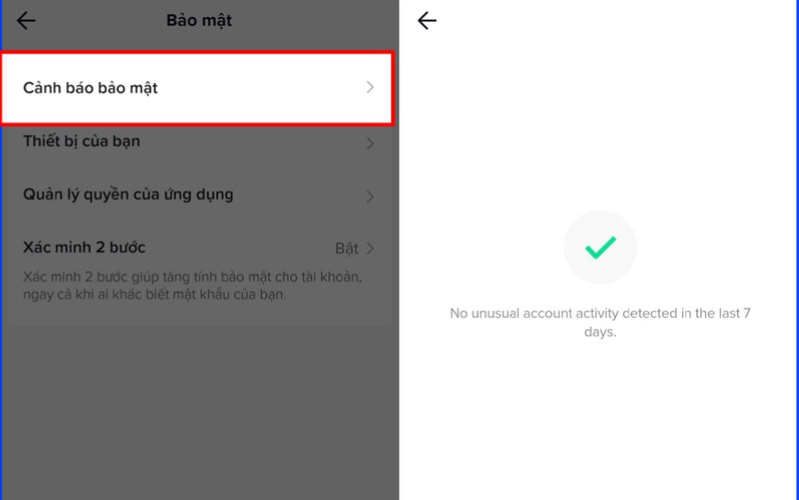The height and width of the screenshot is (500, 799).
Task: Select the Xác minh 2 bước label
Action: point(84,247)
